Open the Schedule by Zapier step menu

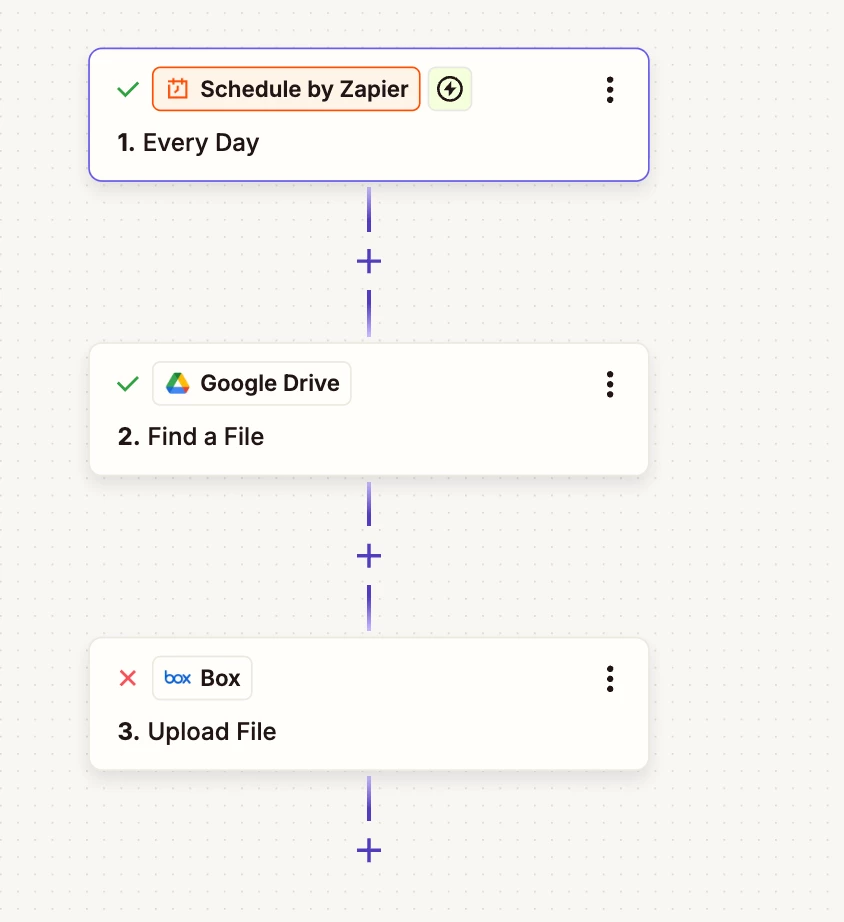pos(610,90)
